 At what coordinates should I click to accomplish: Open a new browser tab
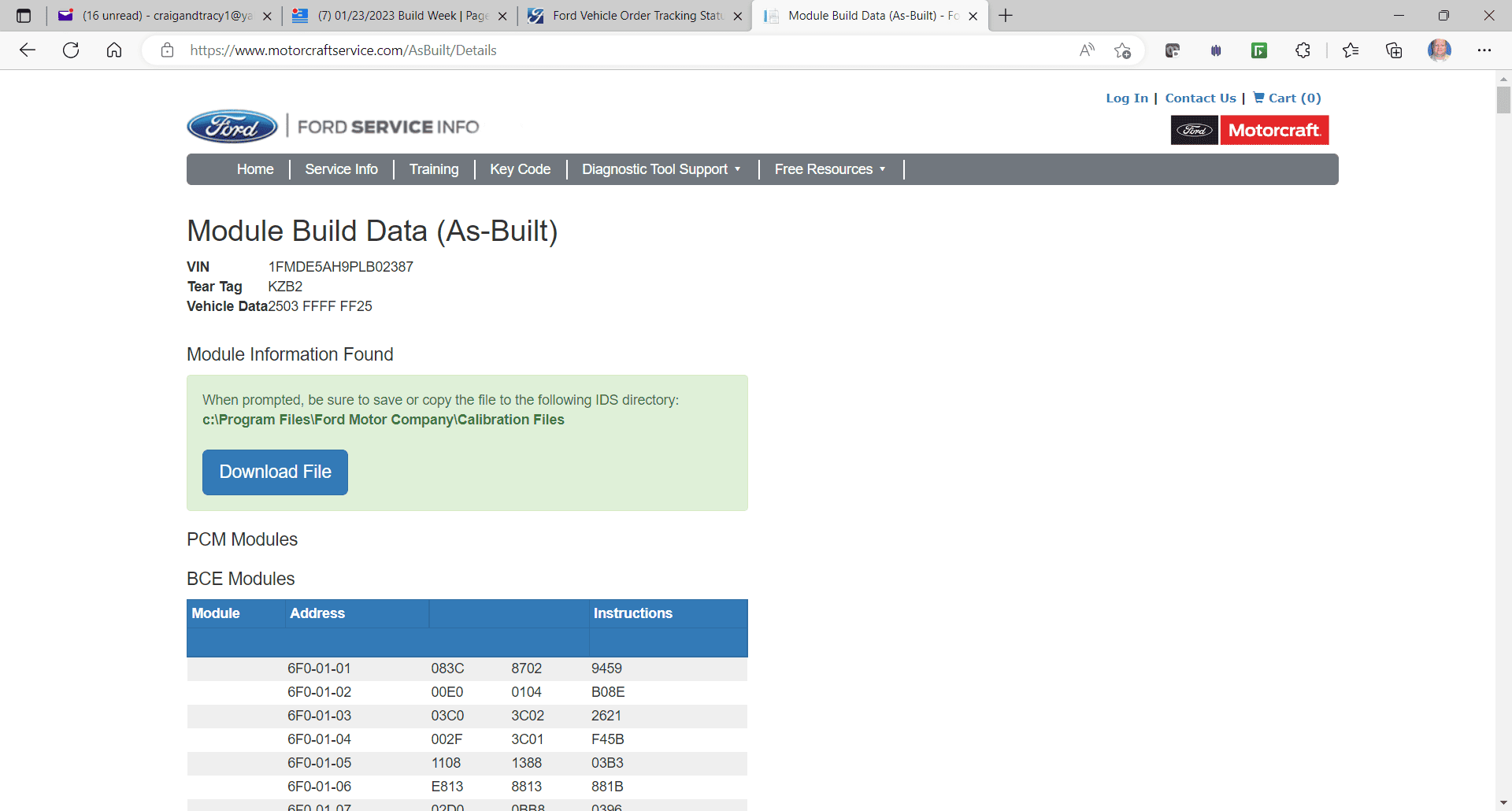(x=1006, y=16)
